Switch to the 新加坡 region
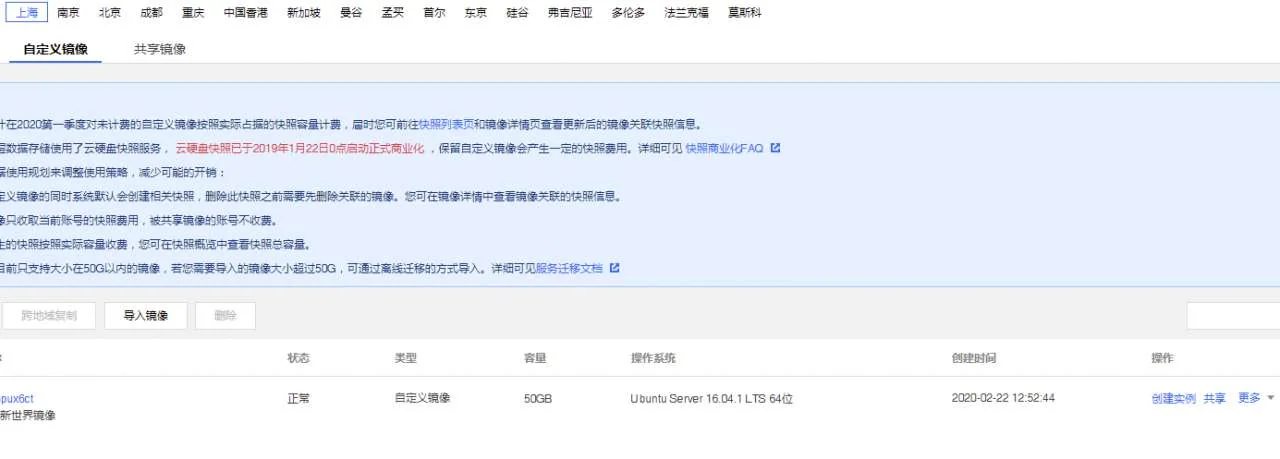This screenshot has height=459, width=1280. (304, 13)
